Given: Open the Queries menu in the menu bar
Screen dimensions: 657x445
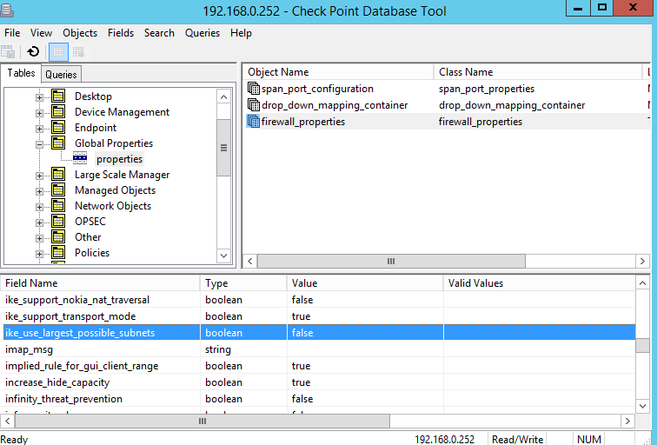Looking at the screenshot, I should tap(202, 33).
